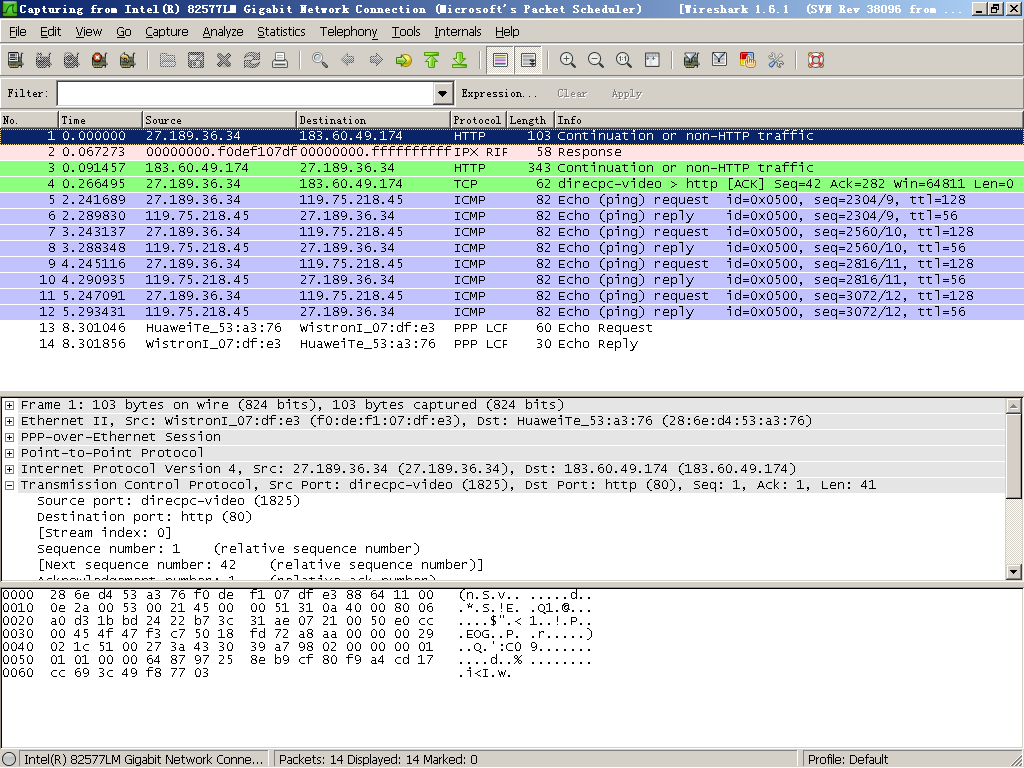Click packet details scrollbar up arrow
Image resolution: width=1024 pixels, height=768 pixels.
click(x=1014, y=406)
